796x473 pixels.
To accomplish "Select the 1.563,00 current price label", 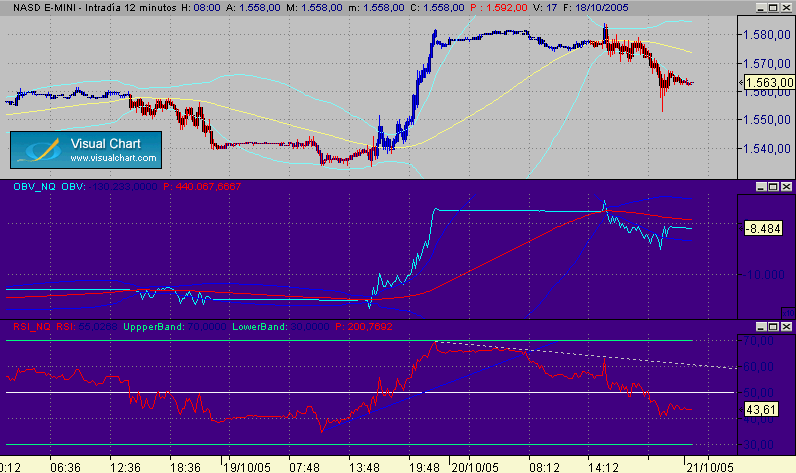I will click(x=769, y=82).
